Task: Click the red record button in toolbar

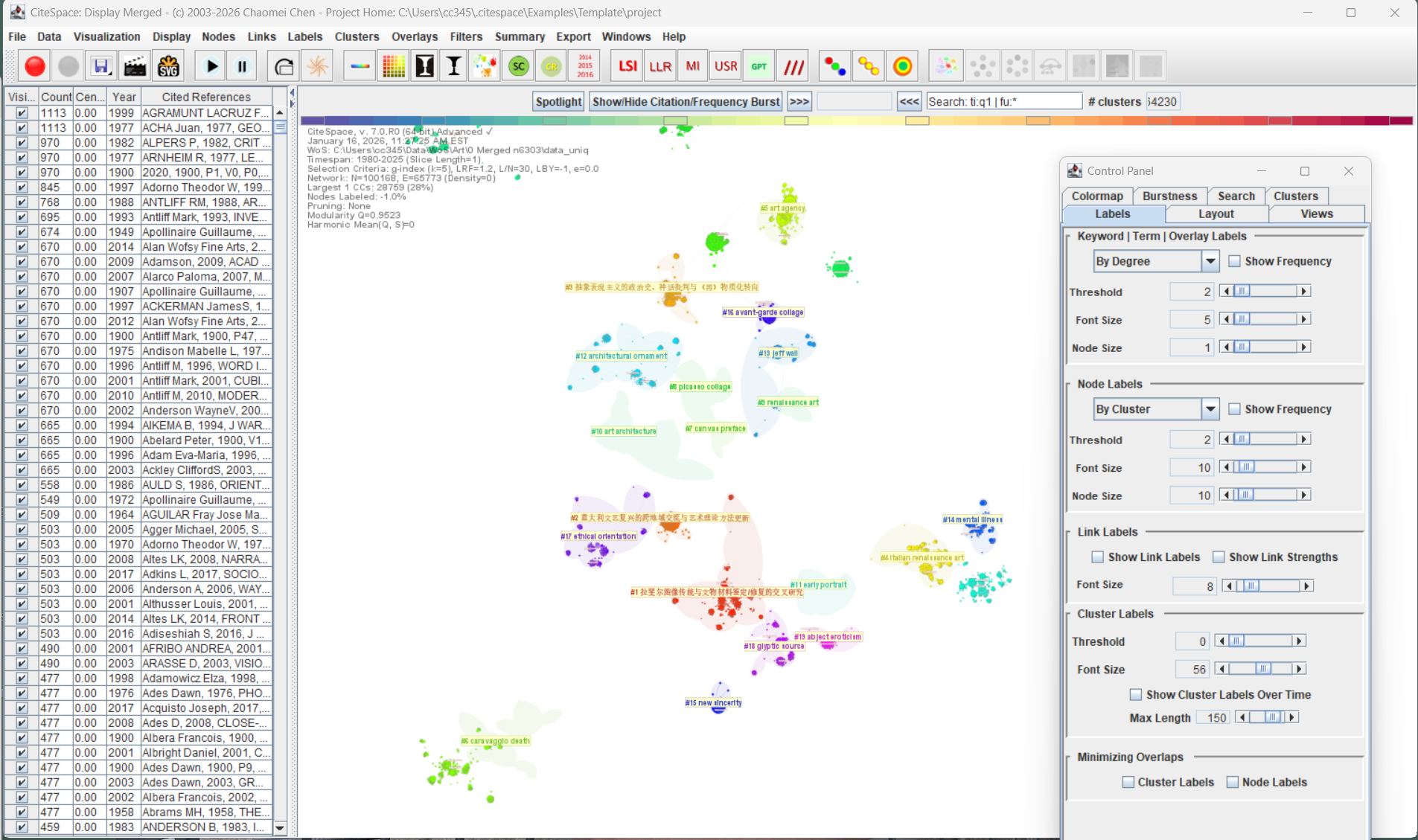Action: (34, 66)
